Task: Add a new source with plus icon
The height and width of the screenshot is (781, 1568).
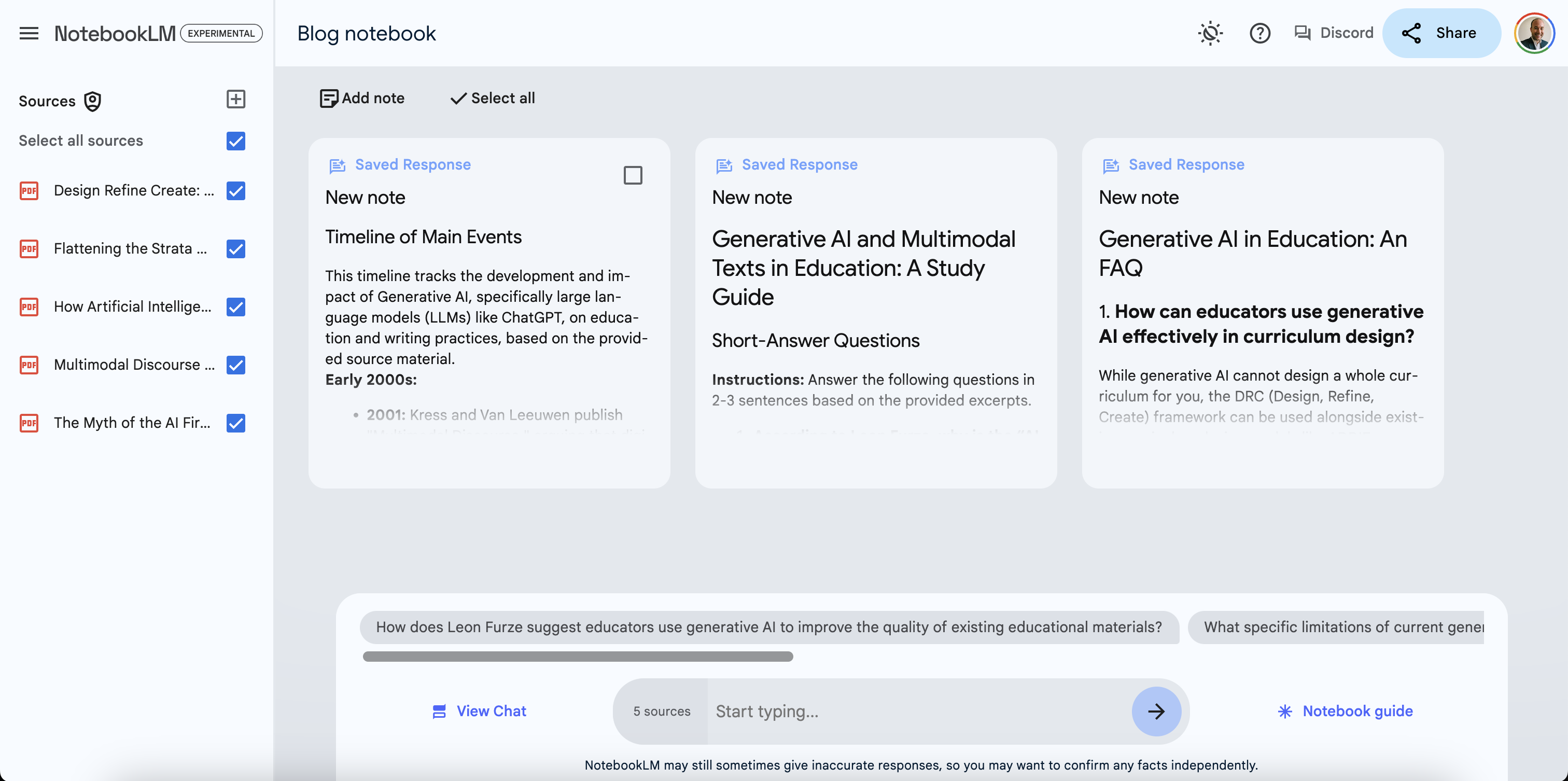Action: (x=235, y=99)
